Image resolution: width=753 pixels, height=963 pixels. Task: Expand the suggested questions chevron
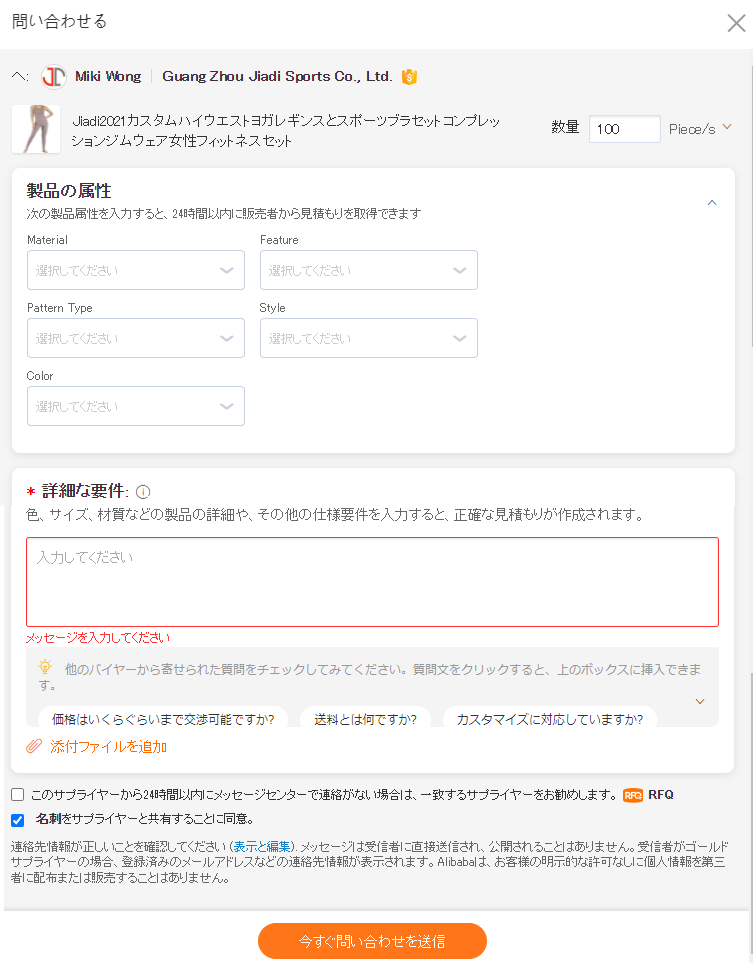coord(700,701)
